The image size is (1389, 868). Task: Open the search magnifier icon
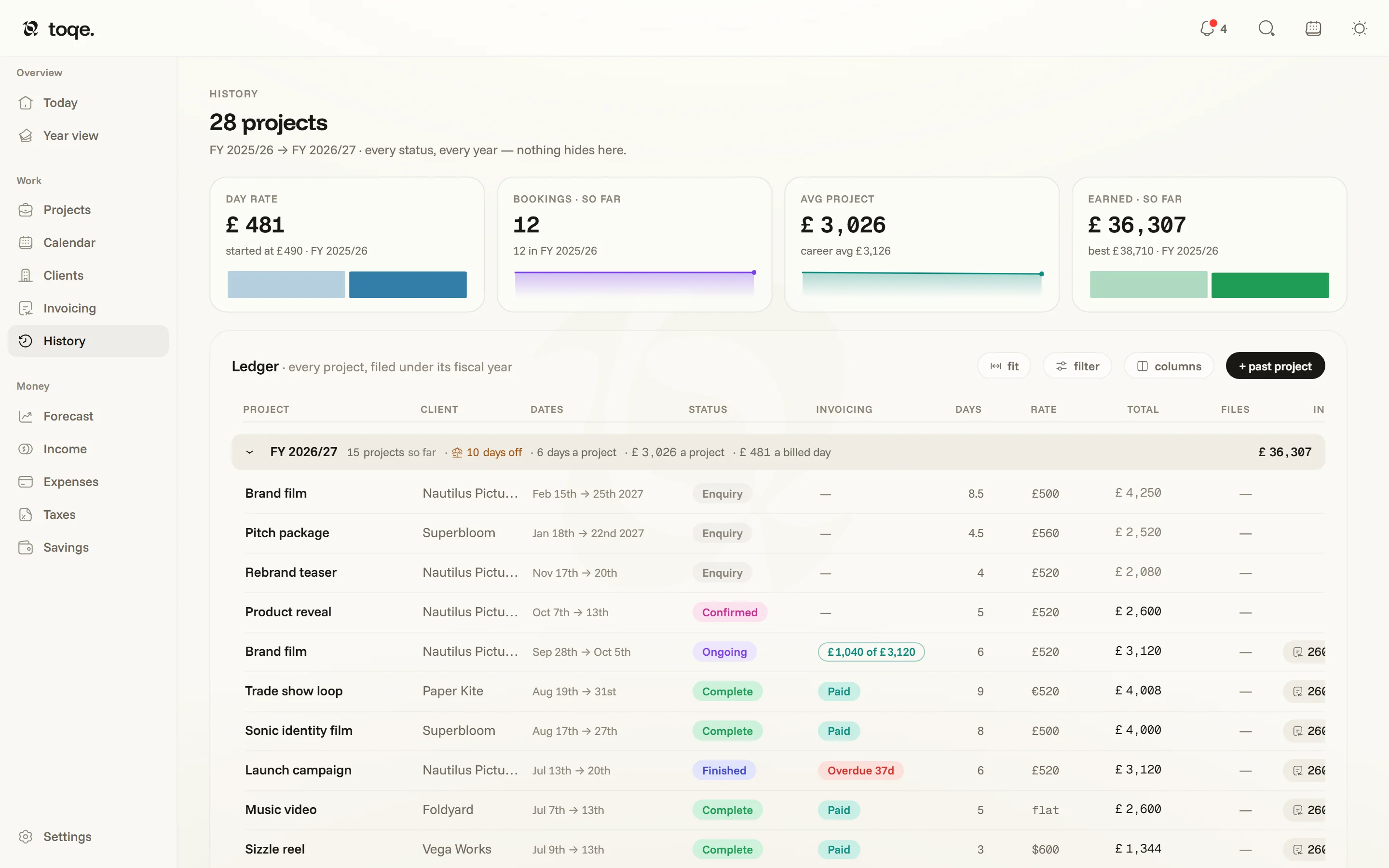pos(1266,28)
